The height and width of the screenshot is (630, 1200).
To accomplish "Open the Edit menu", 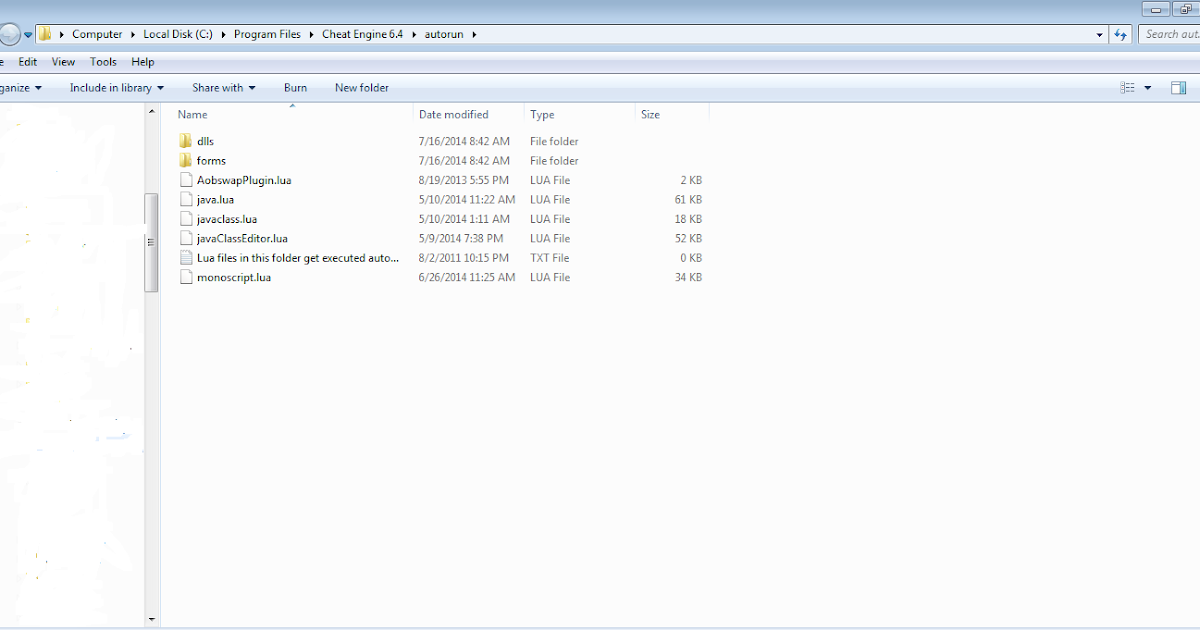I will (x=28, y=62).
